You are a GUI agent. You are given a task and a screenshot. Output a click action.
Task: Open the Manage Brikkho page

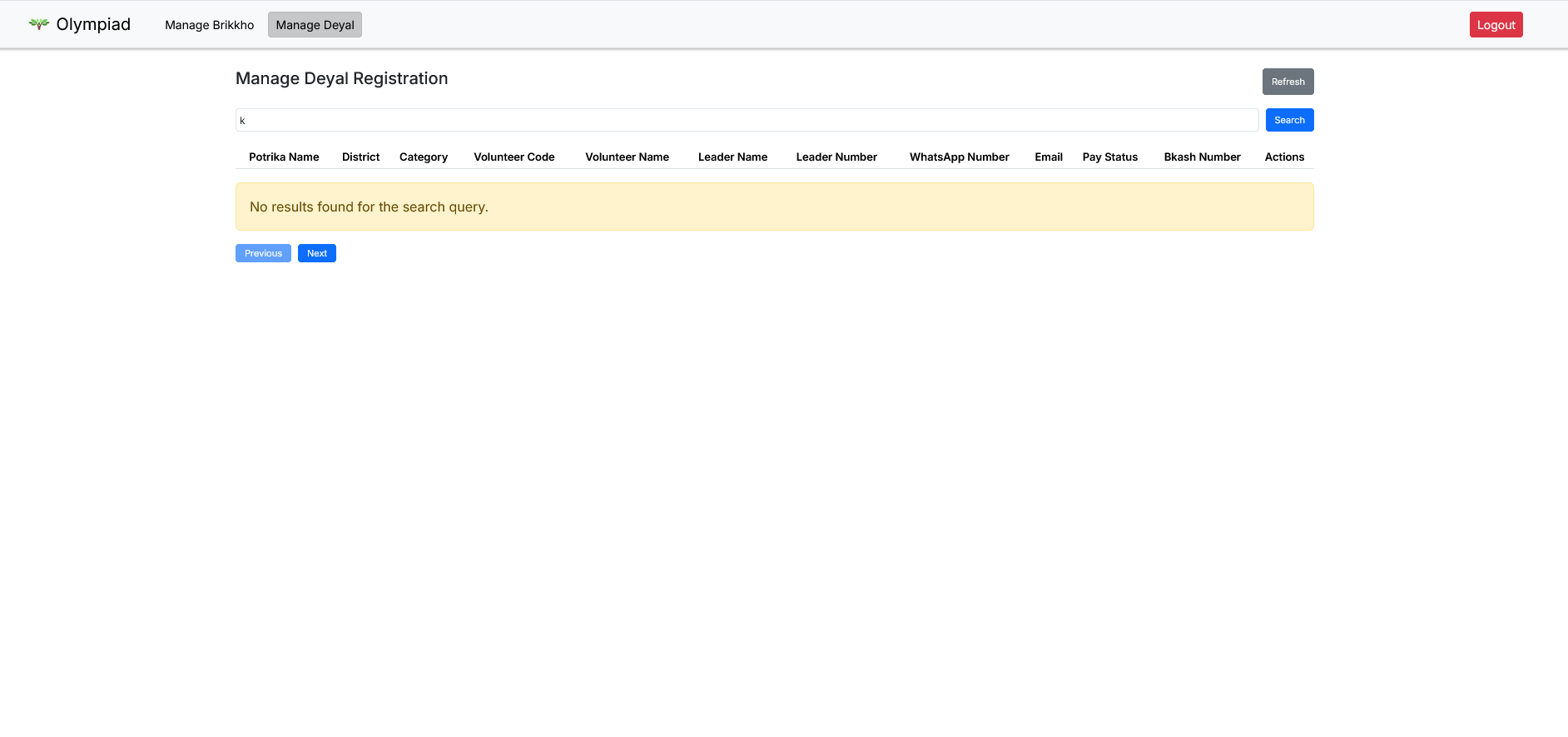pyautogui.click(x=209, y=25)
